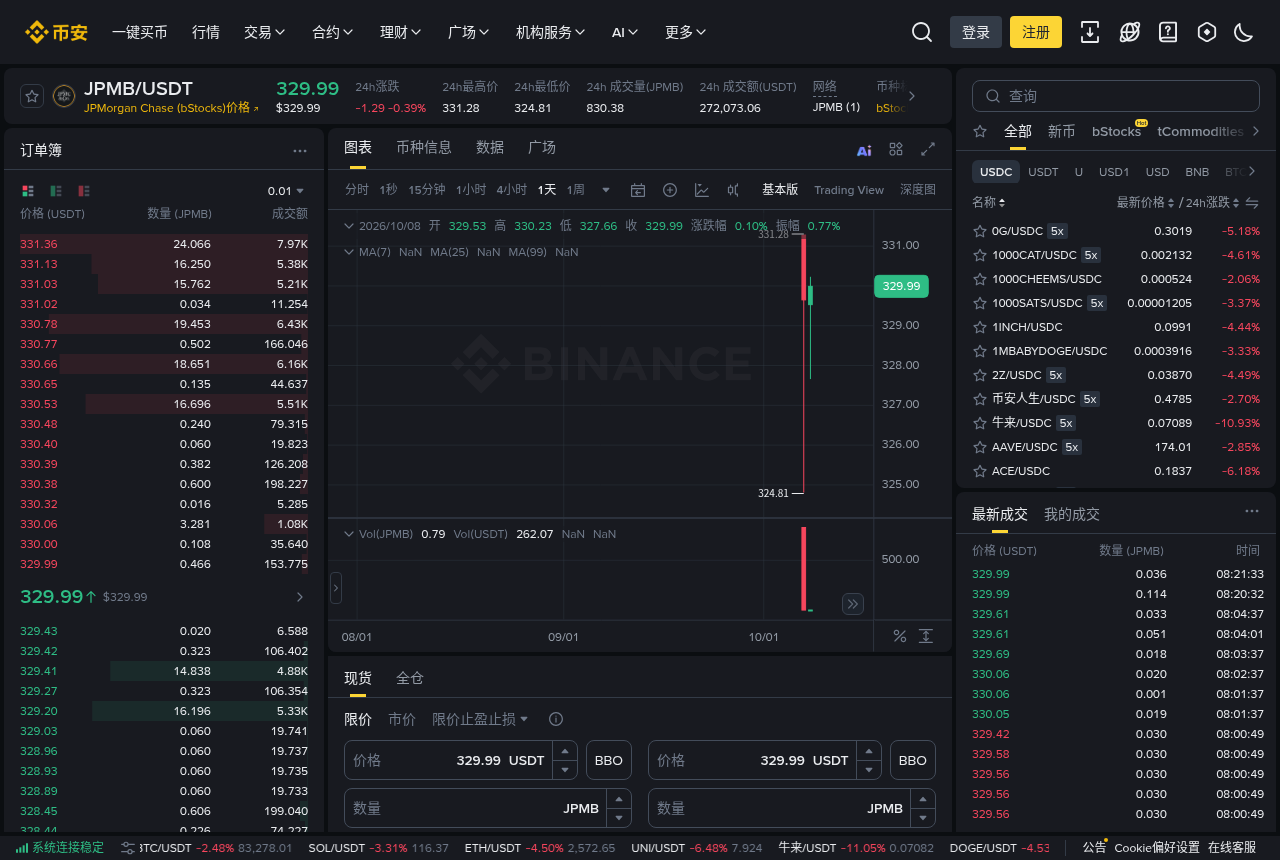
Task: Switch chart to Trading View
Action: 849,190
